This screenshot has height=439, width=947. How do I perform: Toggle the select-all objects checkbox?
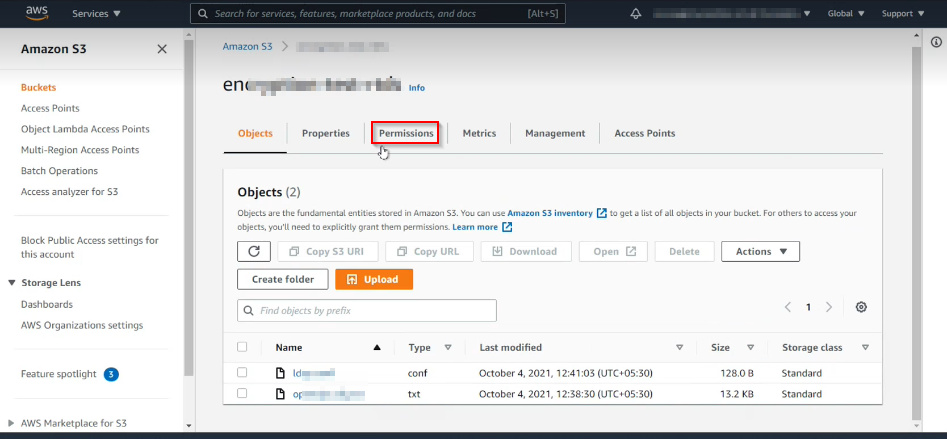pos(242,347)
